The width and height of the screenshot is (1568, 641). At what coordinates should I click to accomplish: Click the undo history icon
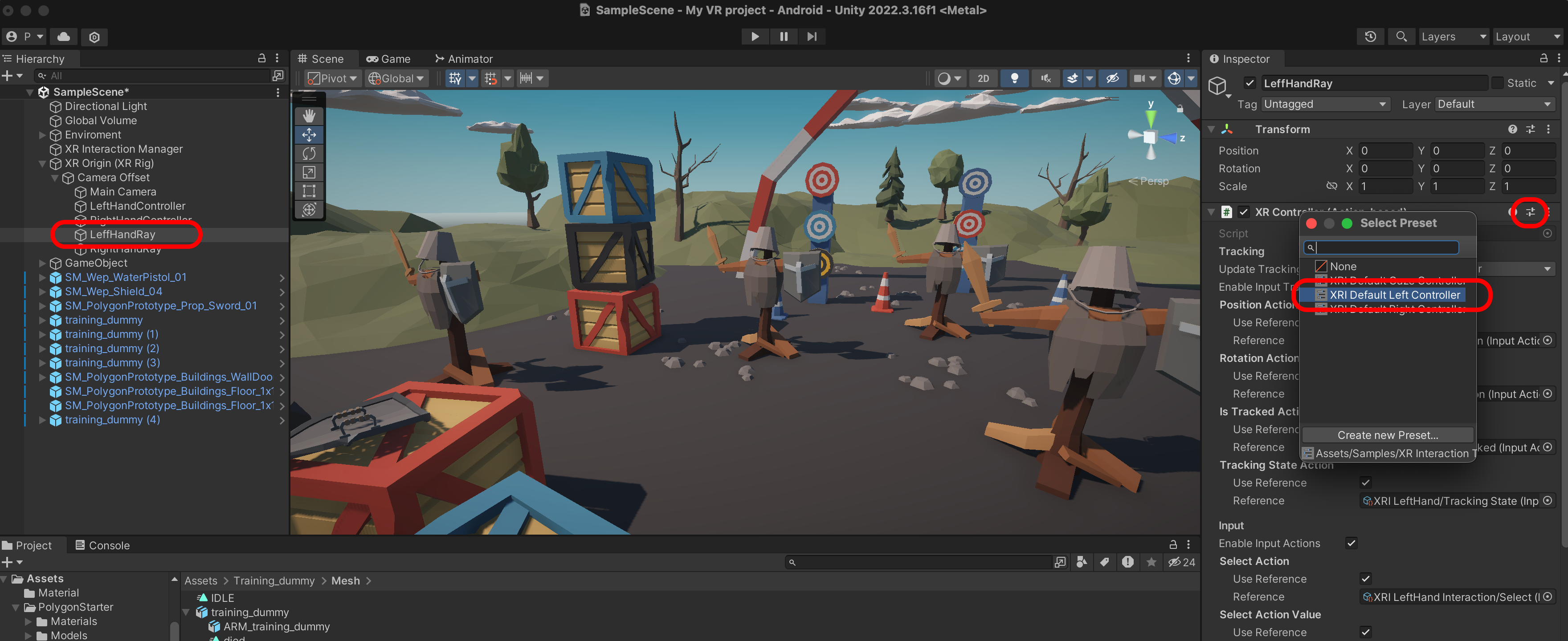pyautogui.click(x=1370, y=37)
